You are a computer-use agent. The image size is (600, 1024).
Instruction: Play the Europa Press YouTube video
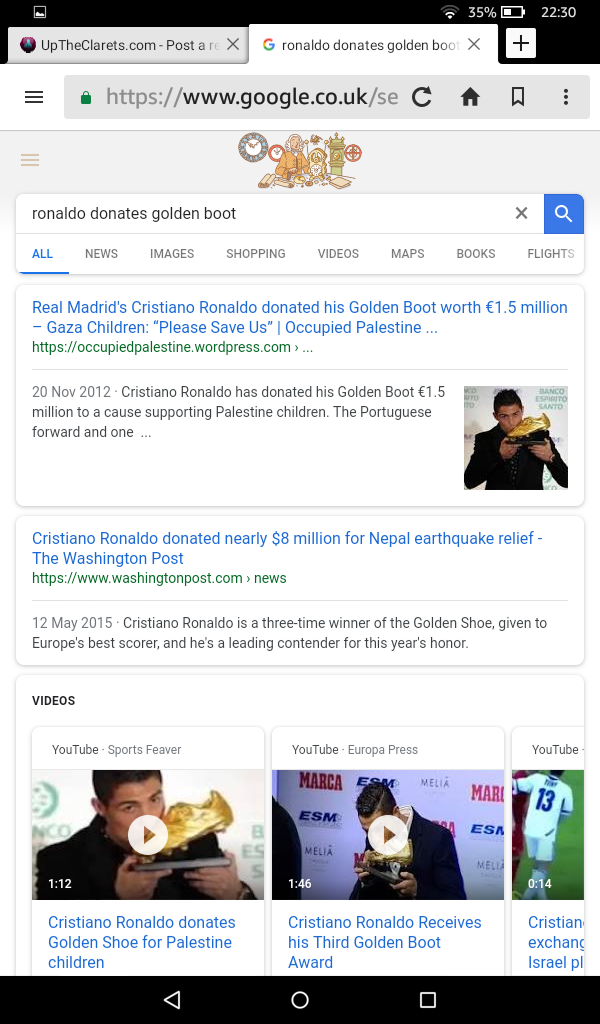coord(388,834)
